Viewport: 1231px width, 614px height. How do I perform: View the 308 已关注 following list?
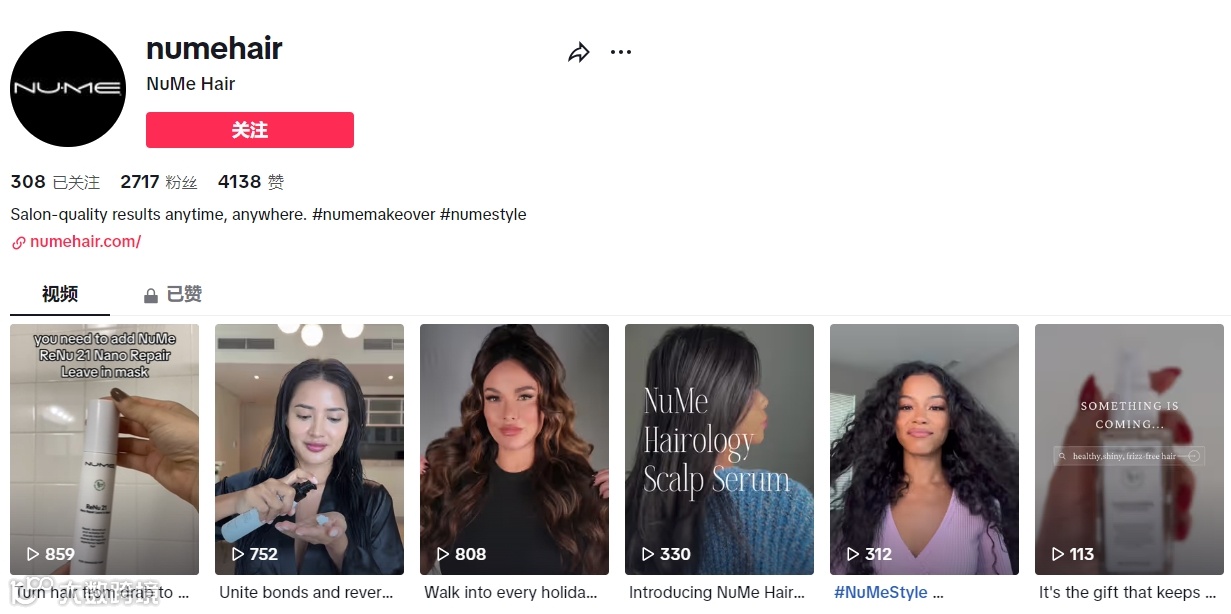(x=55, y=182)
